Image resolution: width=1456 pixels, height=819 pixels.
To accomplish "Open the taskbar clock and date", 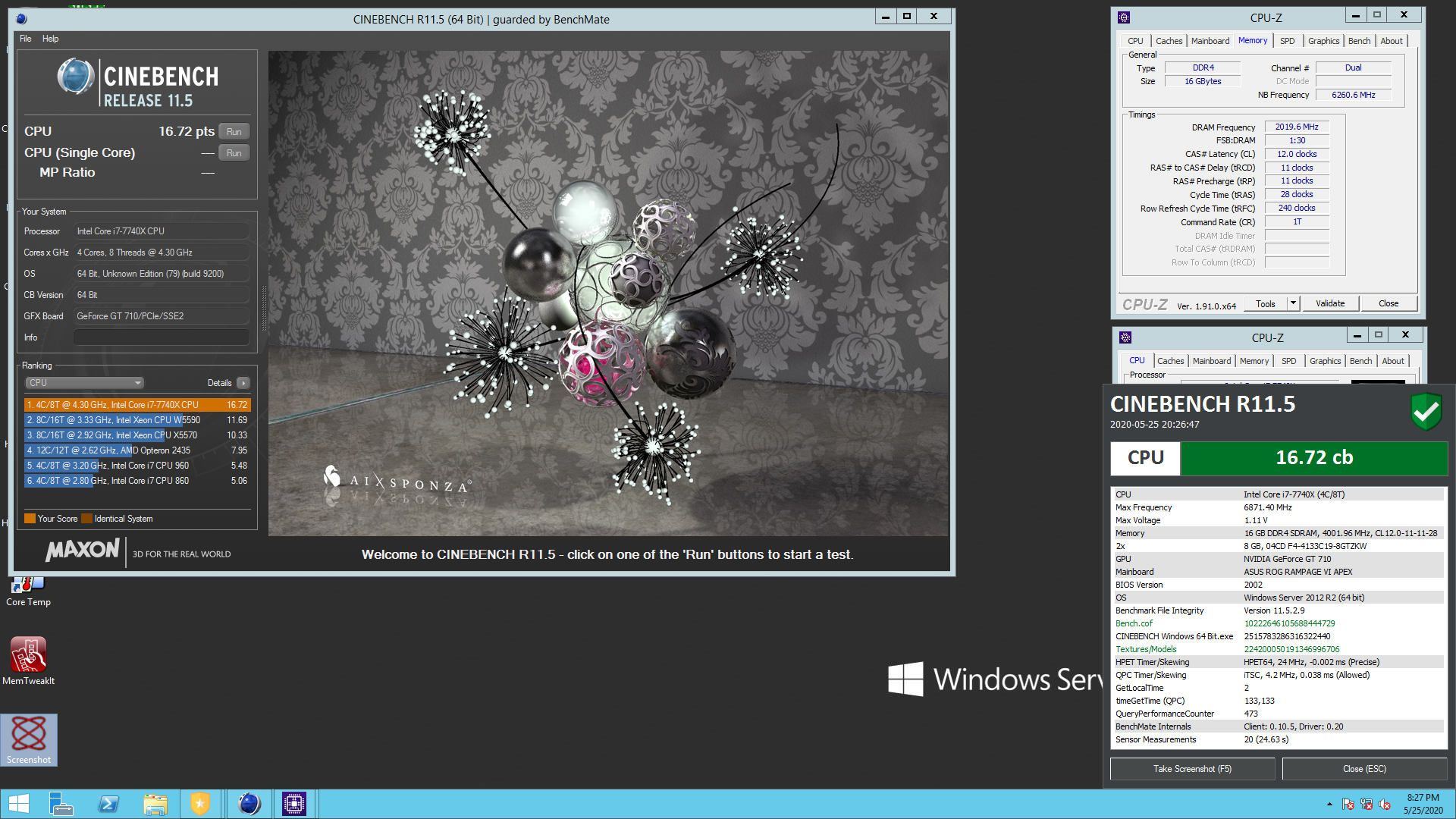I will point(1423,804).
